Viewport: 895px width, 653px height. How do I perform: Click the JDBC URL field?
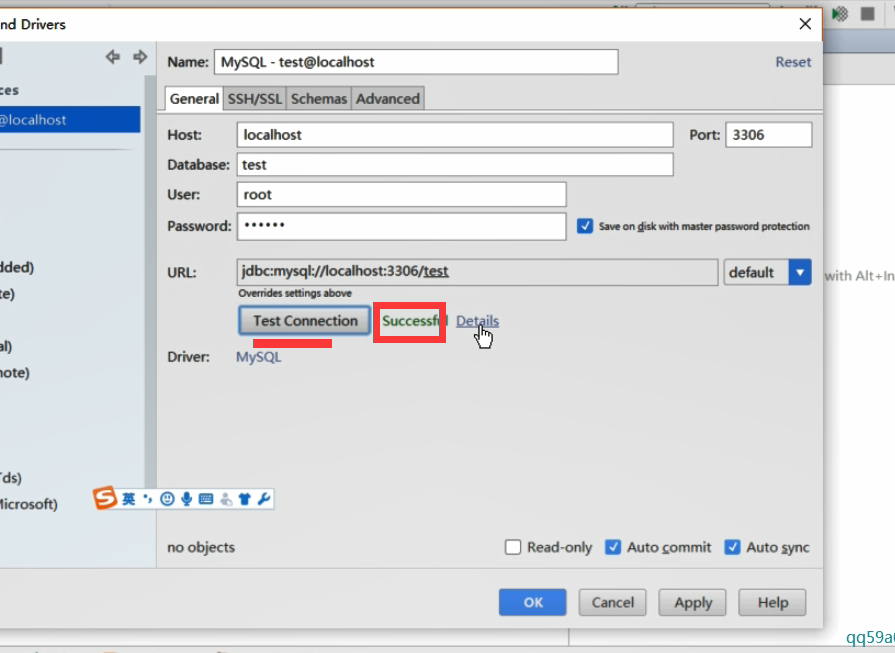click(477, 272)
